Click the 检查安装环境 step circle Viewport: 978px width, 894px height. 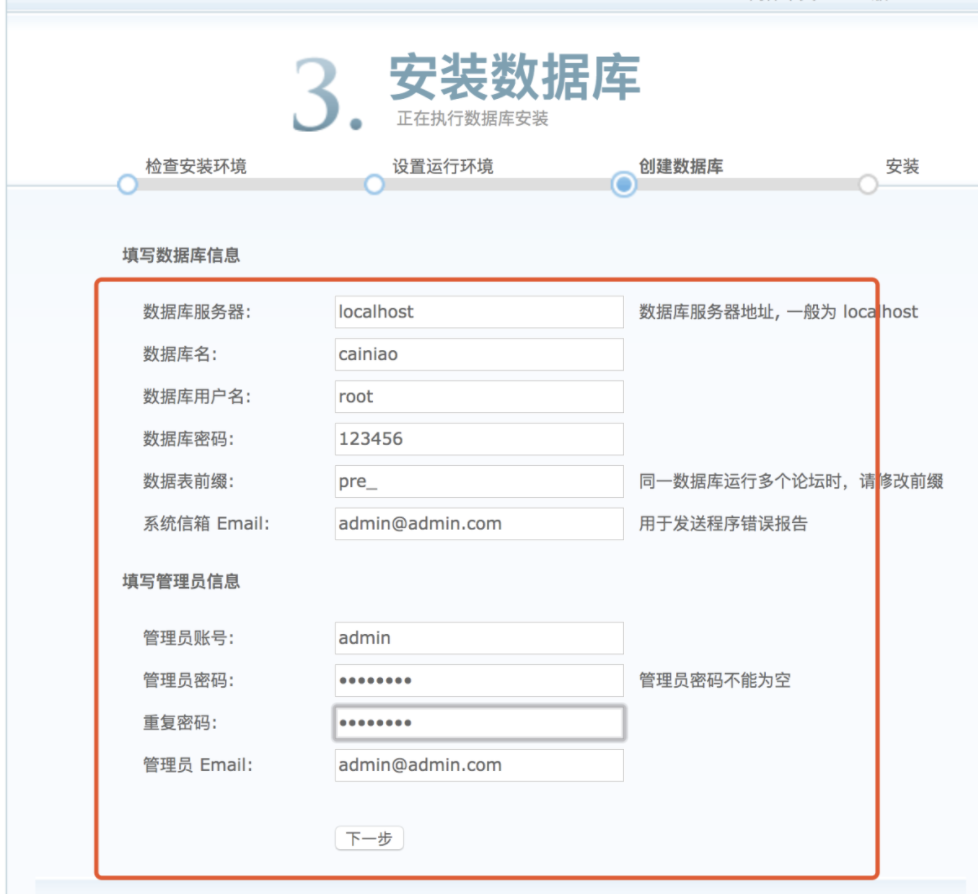pyautogui.click(x=127, y=185)
